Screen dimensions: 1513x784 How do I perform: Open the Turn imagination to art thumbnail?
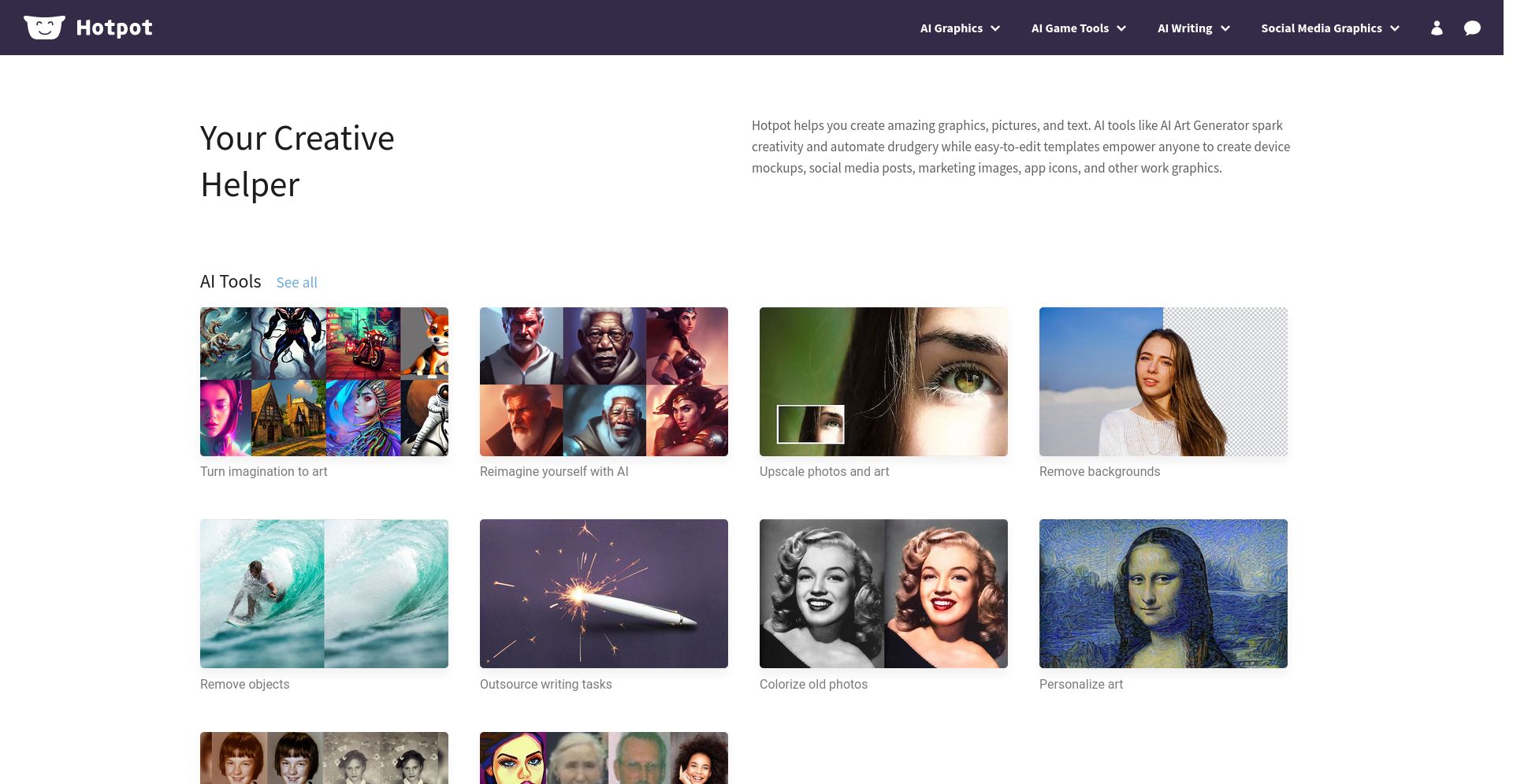pos(324,381)
